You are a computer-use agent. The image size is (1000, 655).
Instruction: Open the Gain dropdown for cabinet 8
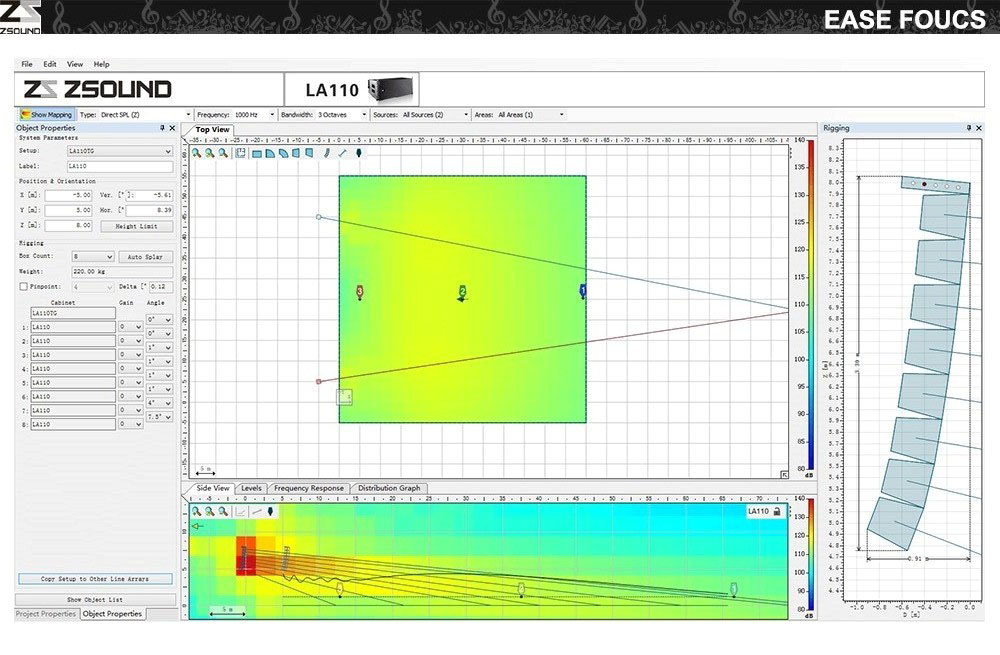[x=130, y=424]
